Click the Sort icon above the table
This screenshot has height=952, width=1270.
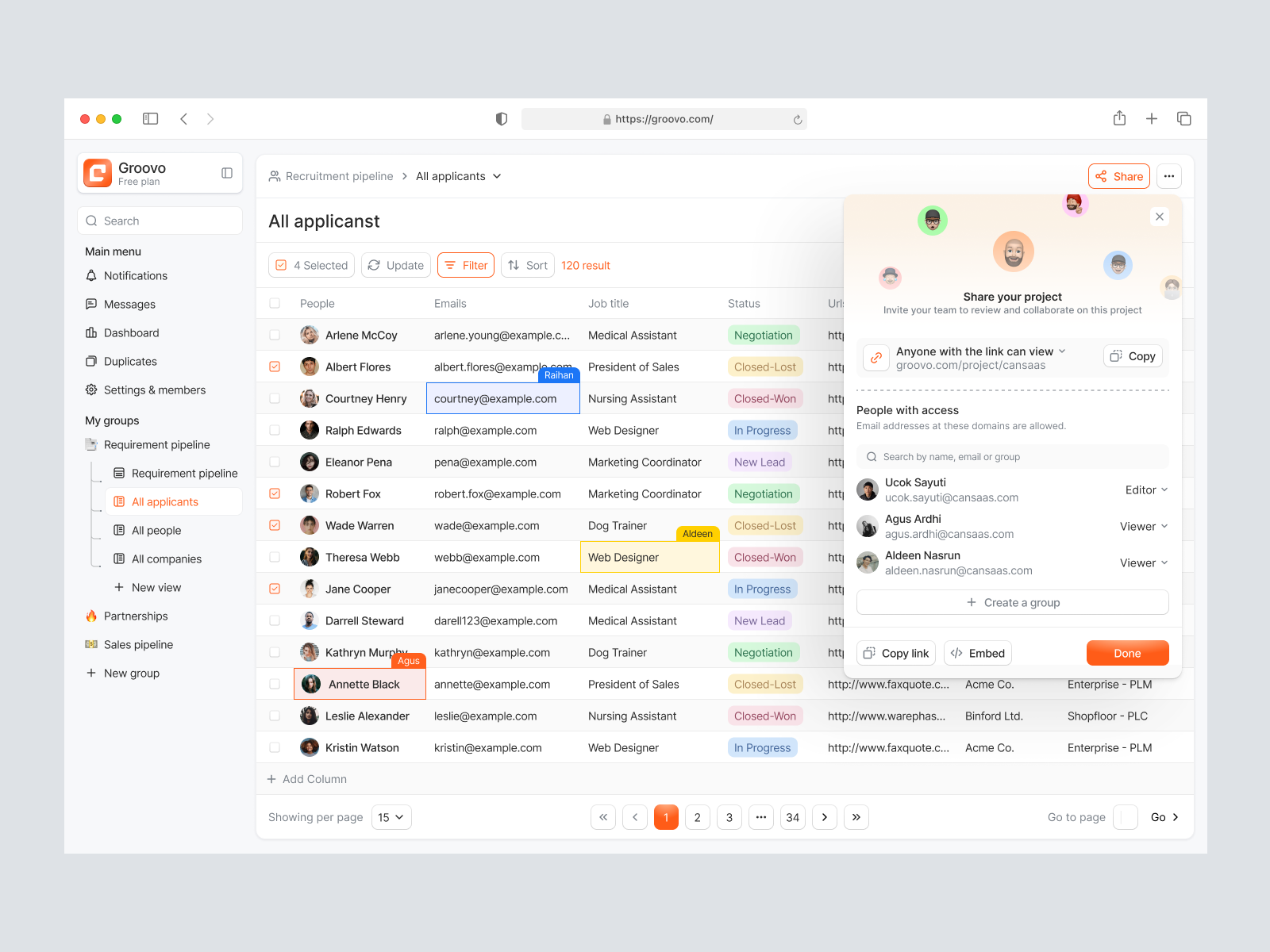(x=517, y=265)
